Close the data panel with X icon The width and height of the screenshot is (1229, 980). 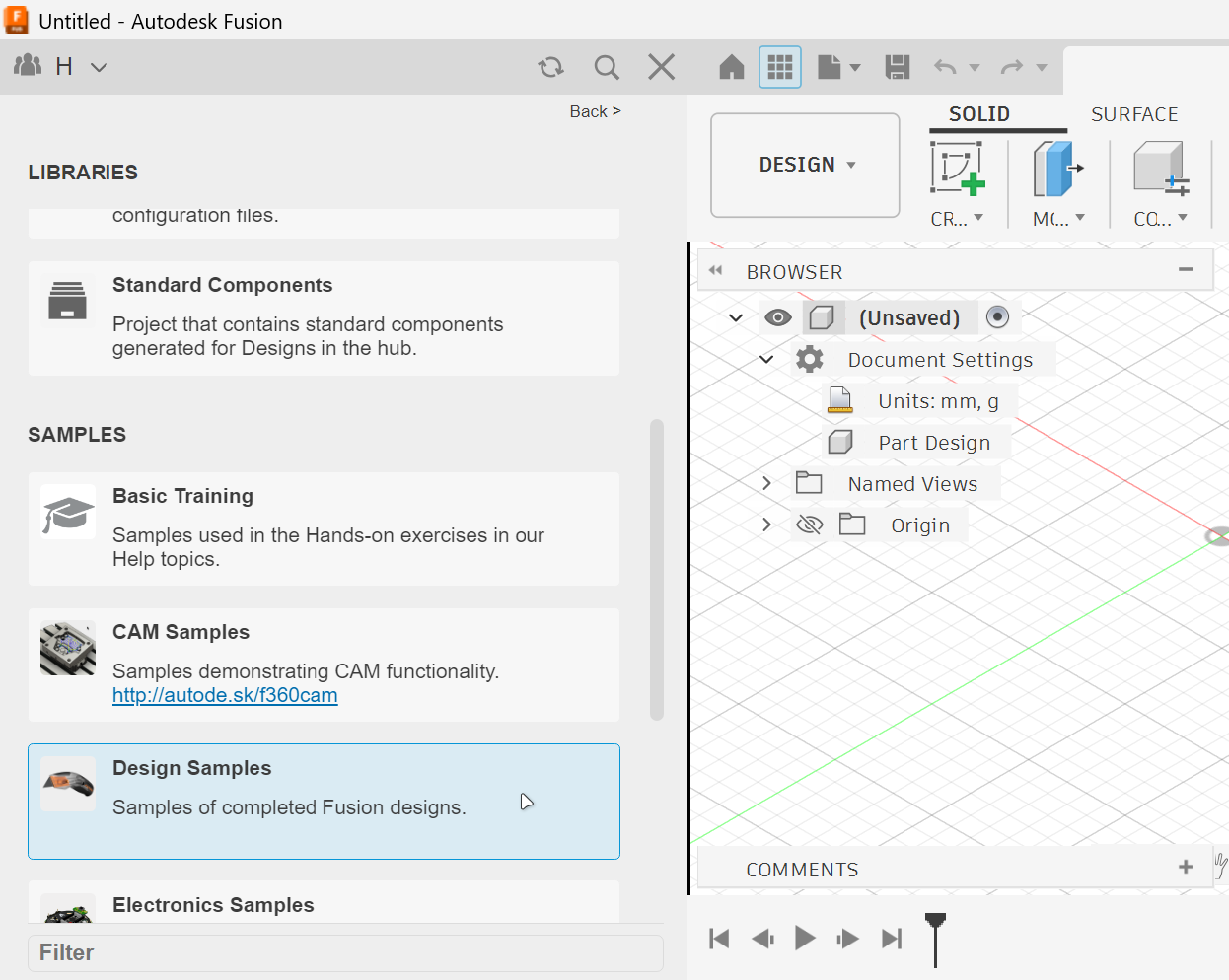tap(662, 67)
